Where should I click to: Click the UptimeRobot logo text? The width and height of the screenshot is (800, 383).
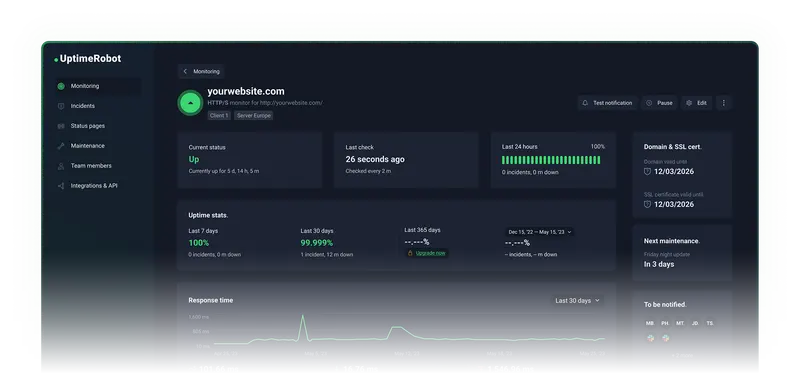pos(90,59)
